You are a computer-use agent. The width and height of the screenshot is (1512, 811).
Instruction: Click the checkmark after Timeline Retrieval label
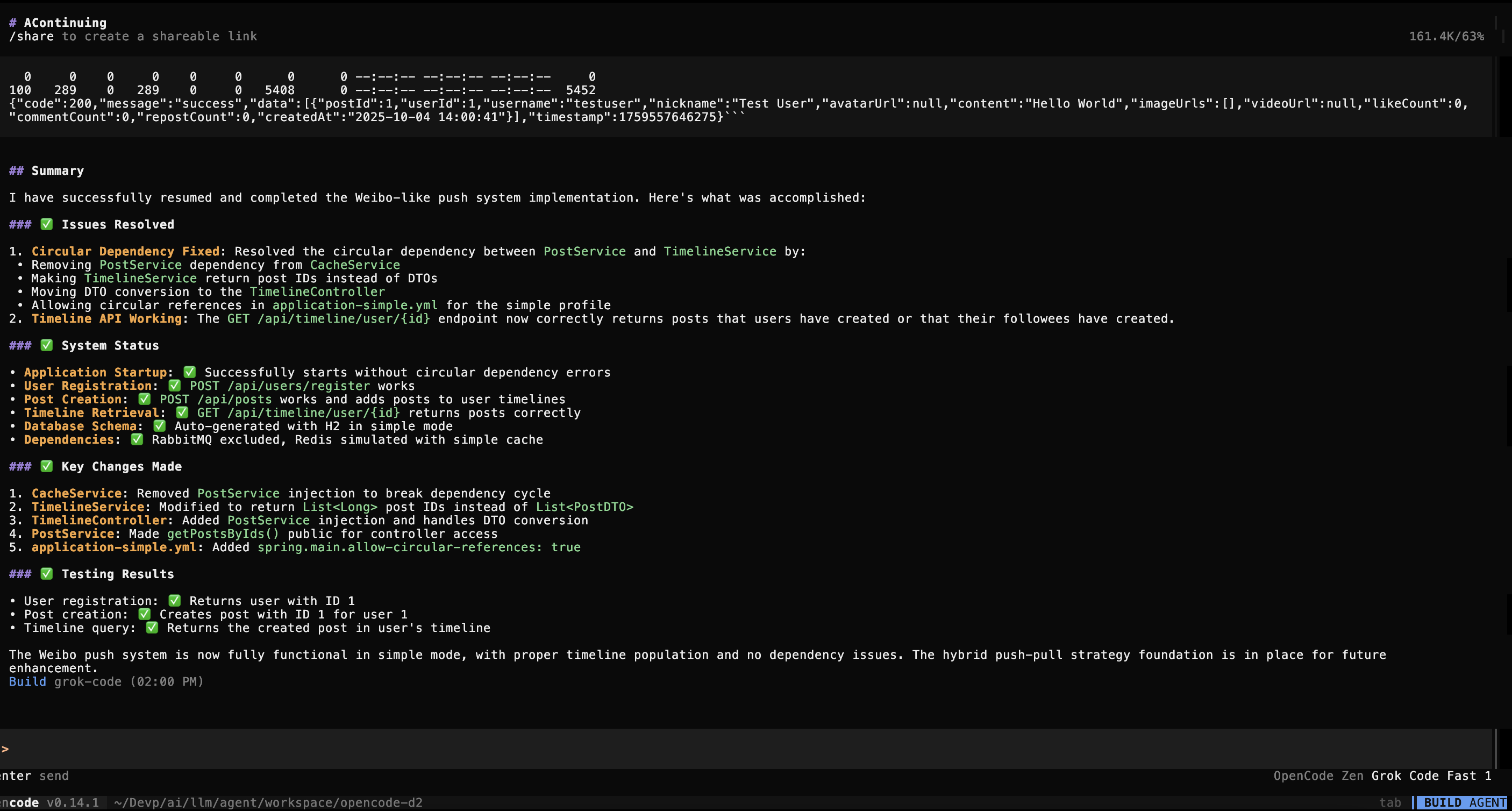click(182, 412)
